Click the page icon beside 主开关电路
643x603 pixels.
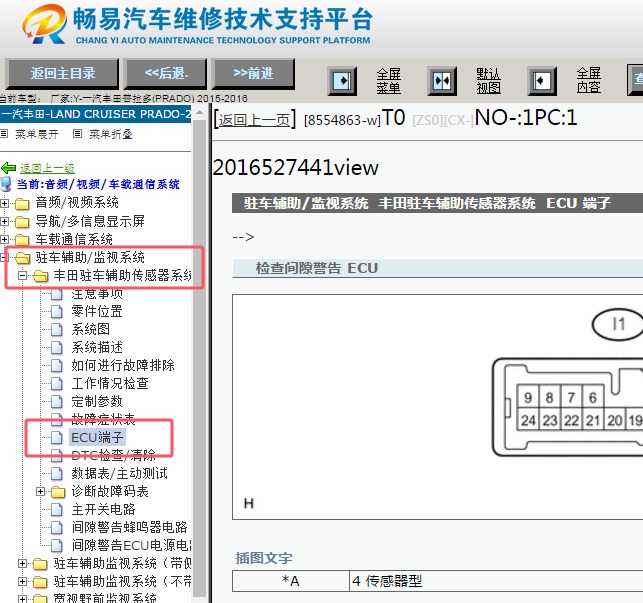57,510
